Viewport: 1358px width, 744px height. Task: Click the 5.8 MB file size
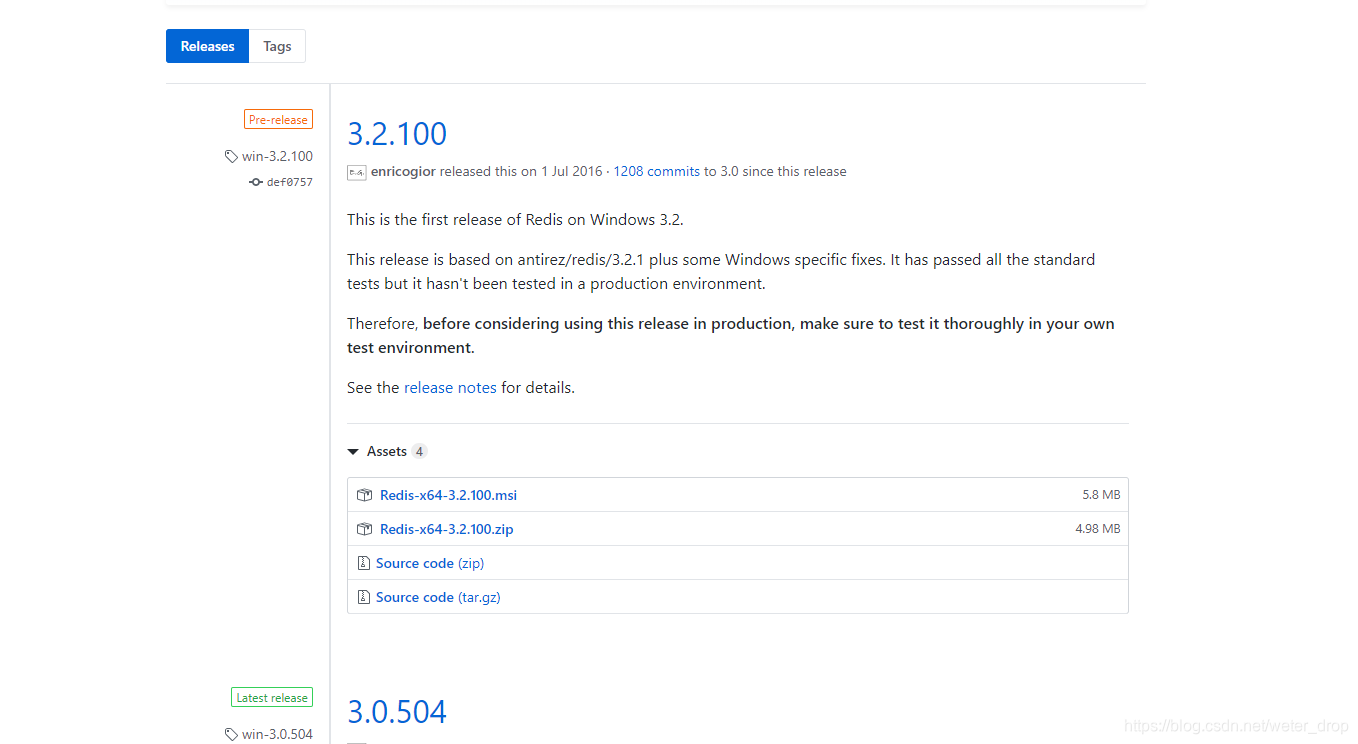point(1101,495)
